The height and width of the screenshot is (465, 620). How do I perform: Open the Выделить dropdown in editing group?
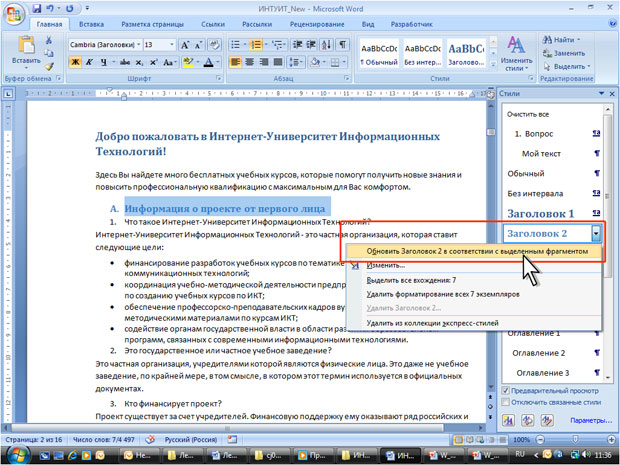(566, 66)
